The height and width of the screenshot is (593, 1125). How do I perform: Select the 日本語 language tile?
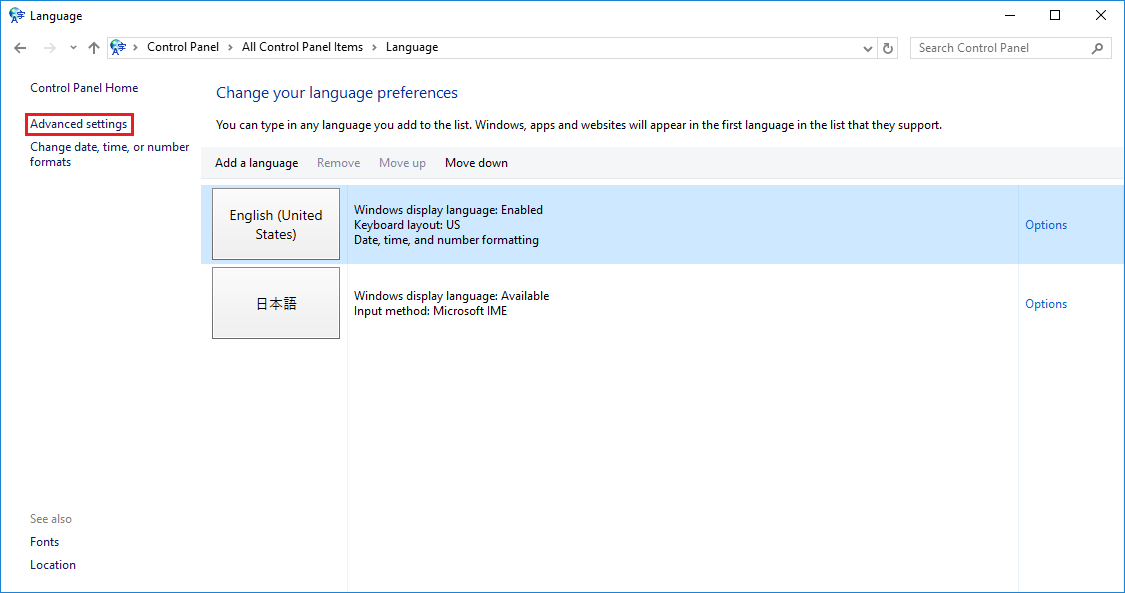click(276, 304)
